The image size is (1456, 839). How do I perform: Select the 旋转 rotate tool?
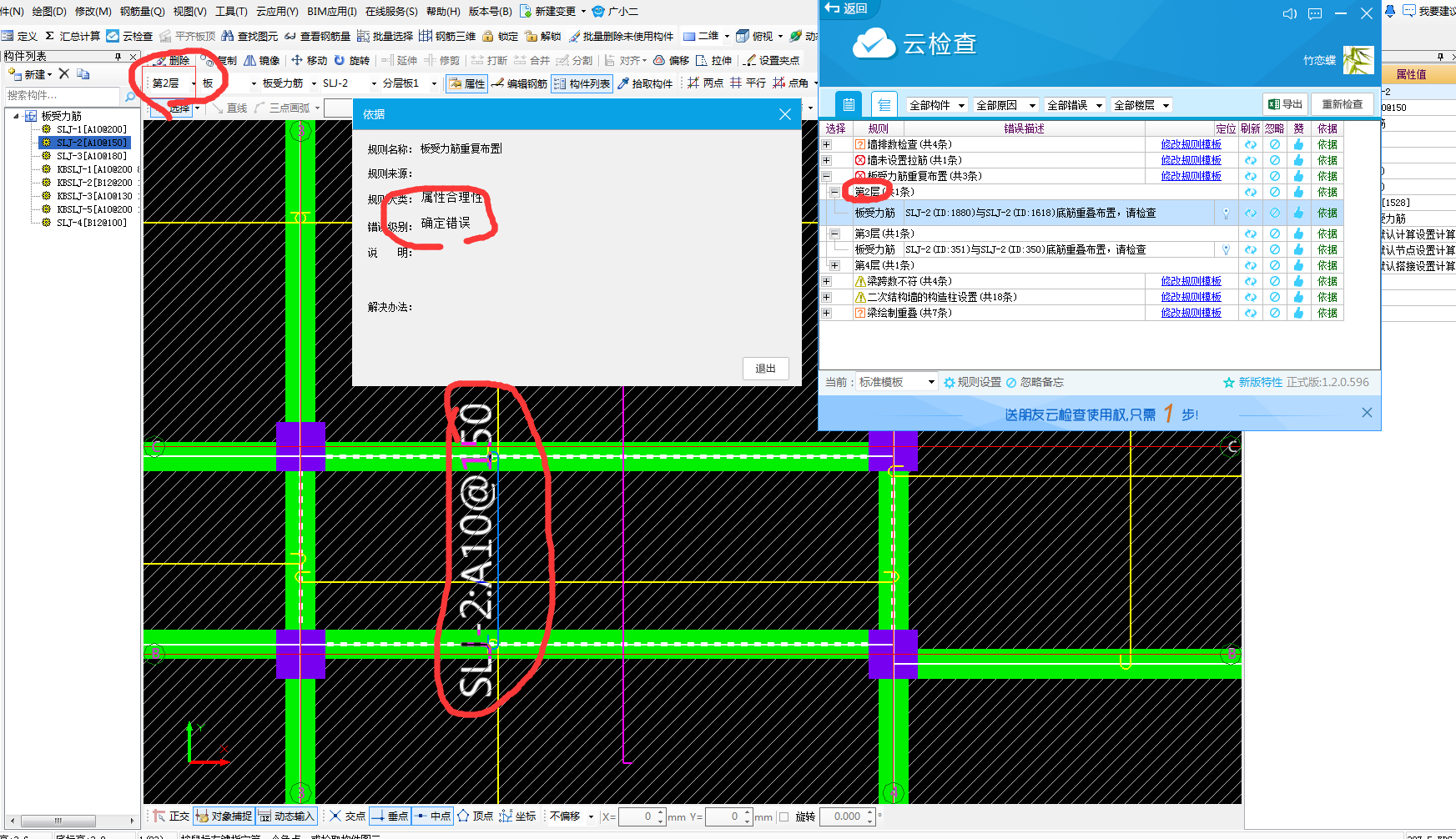[351, 60]
